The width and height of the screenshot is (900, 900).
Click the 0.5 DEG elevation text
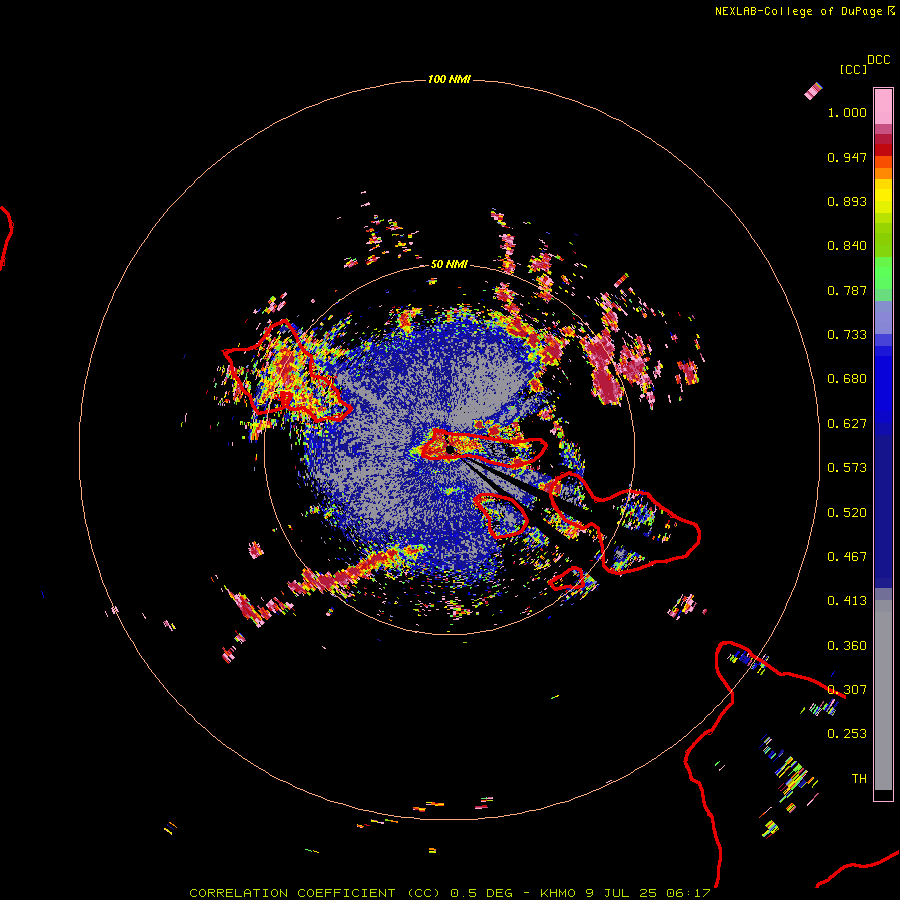click(x=481, y=893)
